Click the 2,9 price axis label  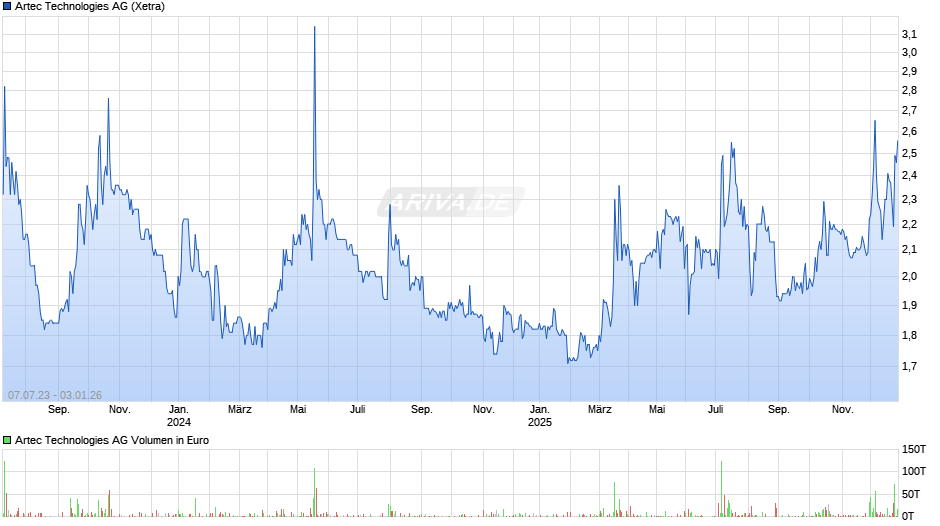click(909, 71)
